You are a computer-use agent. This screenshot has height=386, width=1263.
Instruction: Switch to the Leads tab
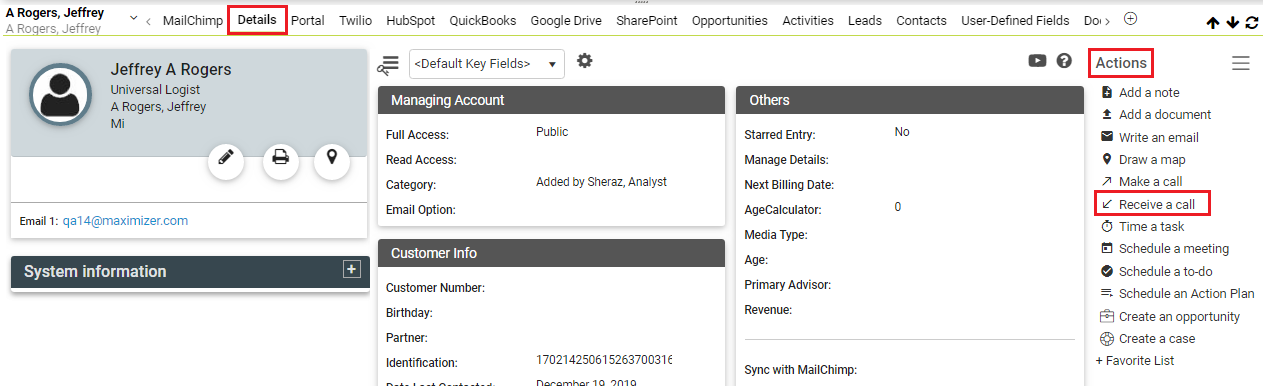pyautogui.click(x=865, y=20)
